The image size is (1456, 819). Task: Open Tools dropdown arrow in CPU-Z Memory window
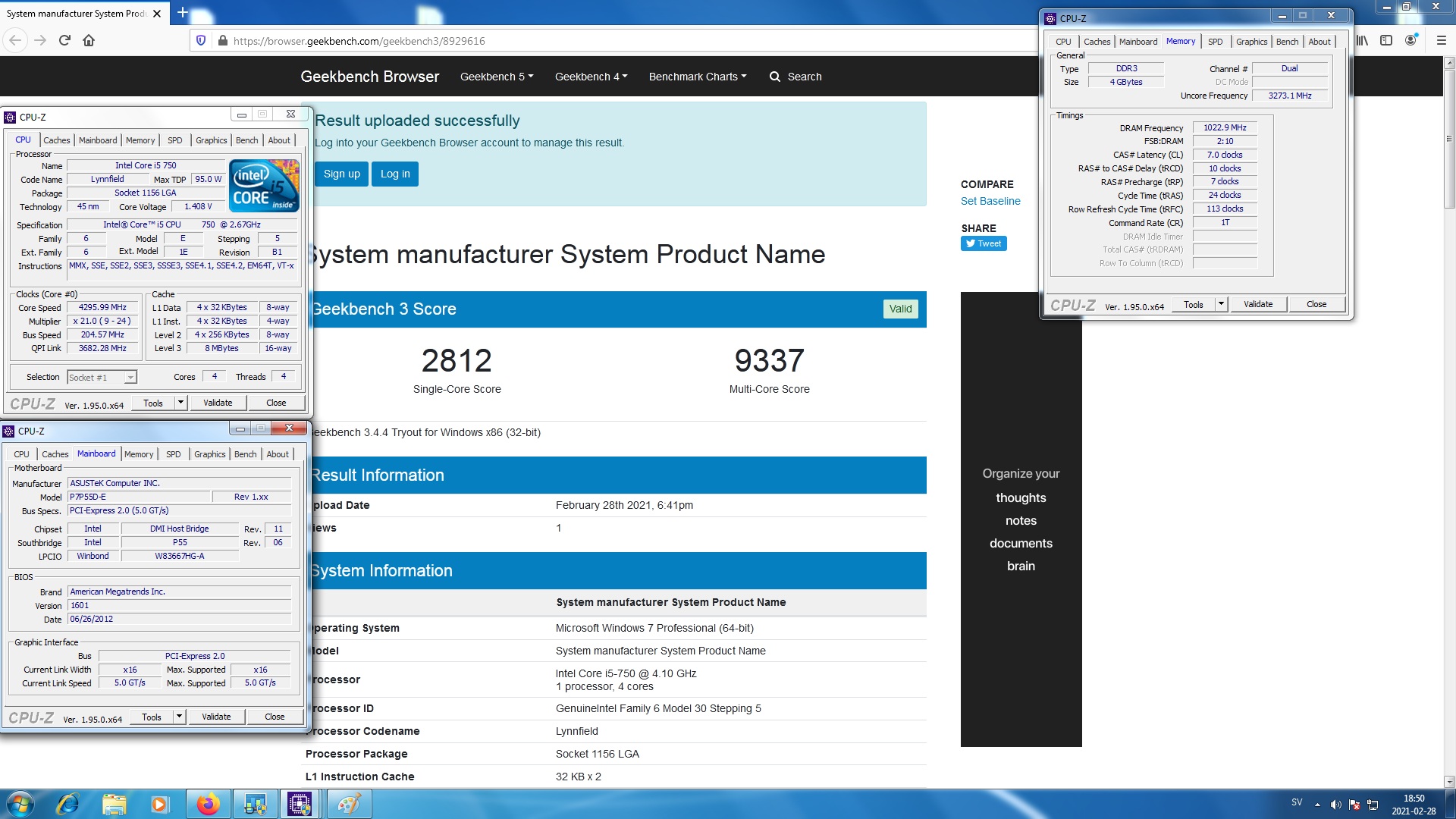point(1221,304)
